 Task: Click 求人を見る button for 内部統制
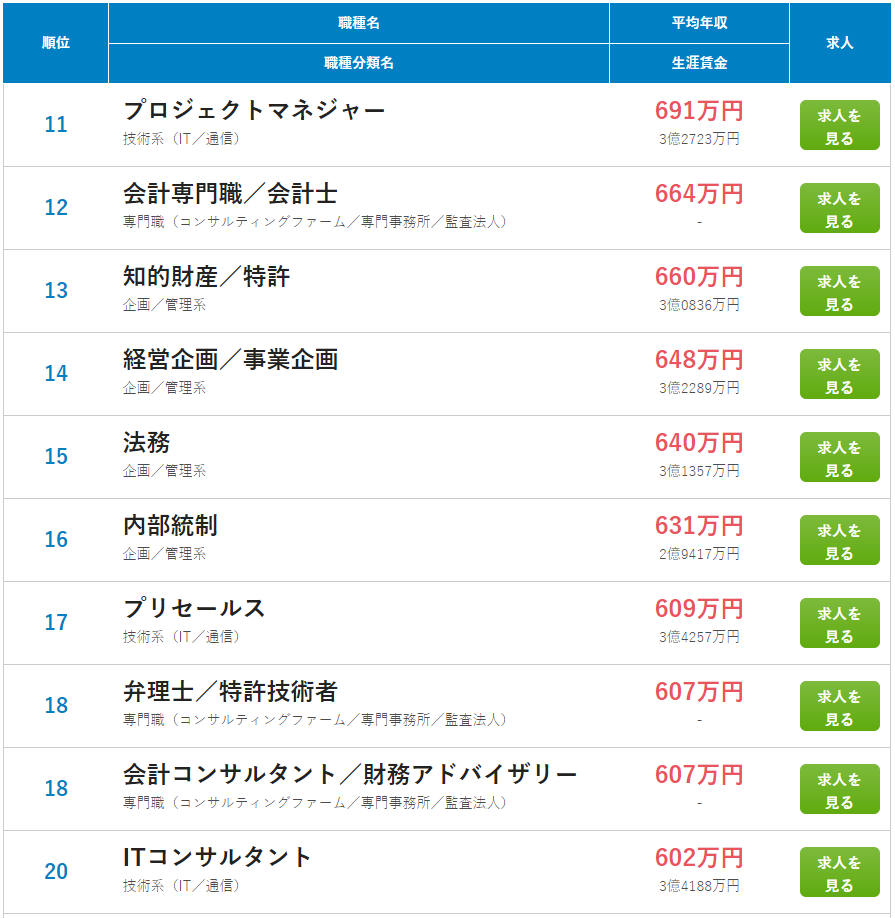(x=839, y=541)
